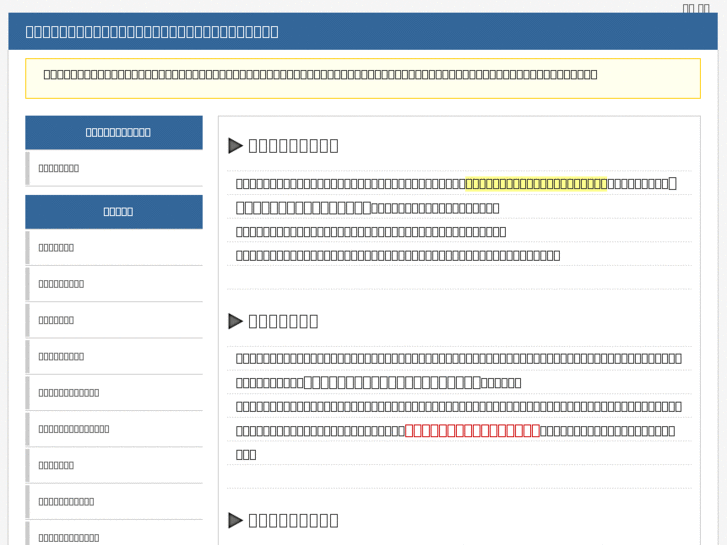Screen dimensions: 727x545
Task: Click the second section heading text
Action: click(x=283, y=321)
